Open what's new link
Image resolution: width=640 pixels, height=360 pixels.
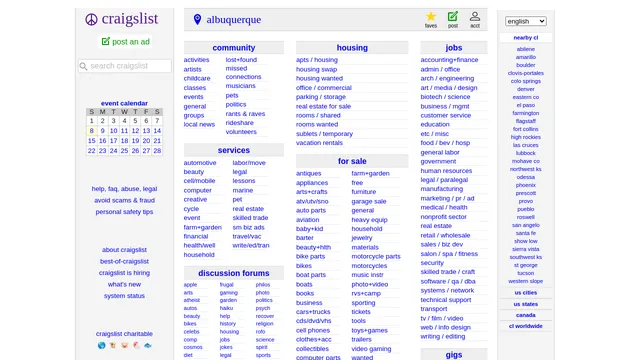point(124,284)
